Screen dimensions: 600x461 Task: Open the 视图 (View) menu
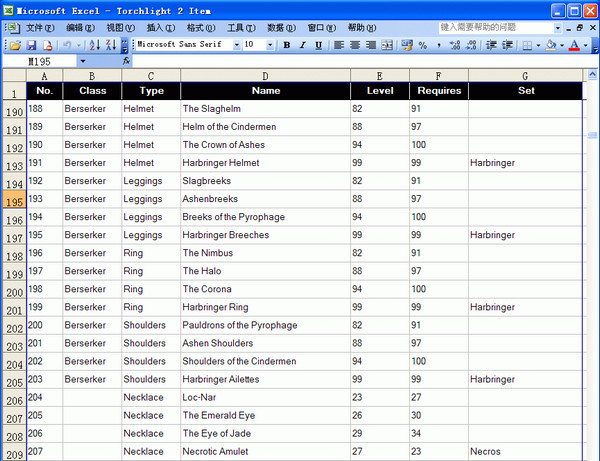[x=121, y=28]
